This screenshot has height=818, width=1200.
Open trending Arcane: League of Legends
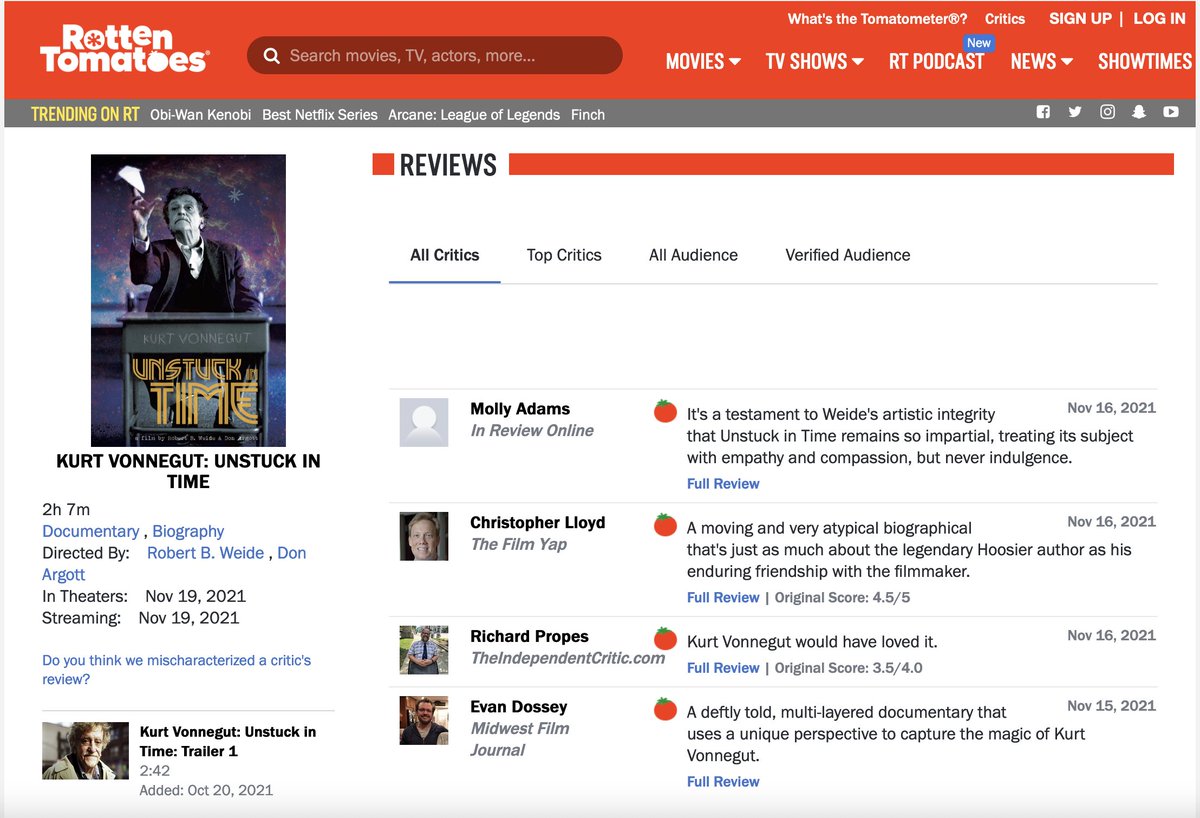474,114
